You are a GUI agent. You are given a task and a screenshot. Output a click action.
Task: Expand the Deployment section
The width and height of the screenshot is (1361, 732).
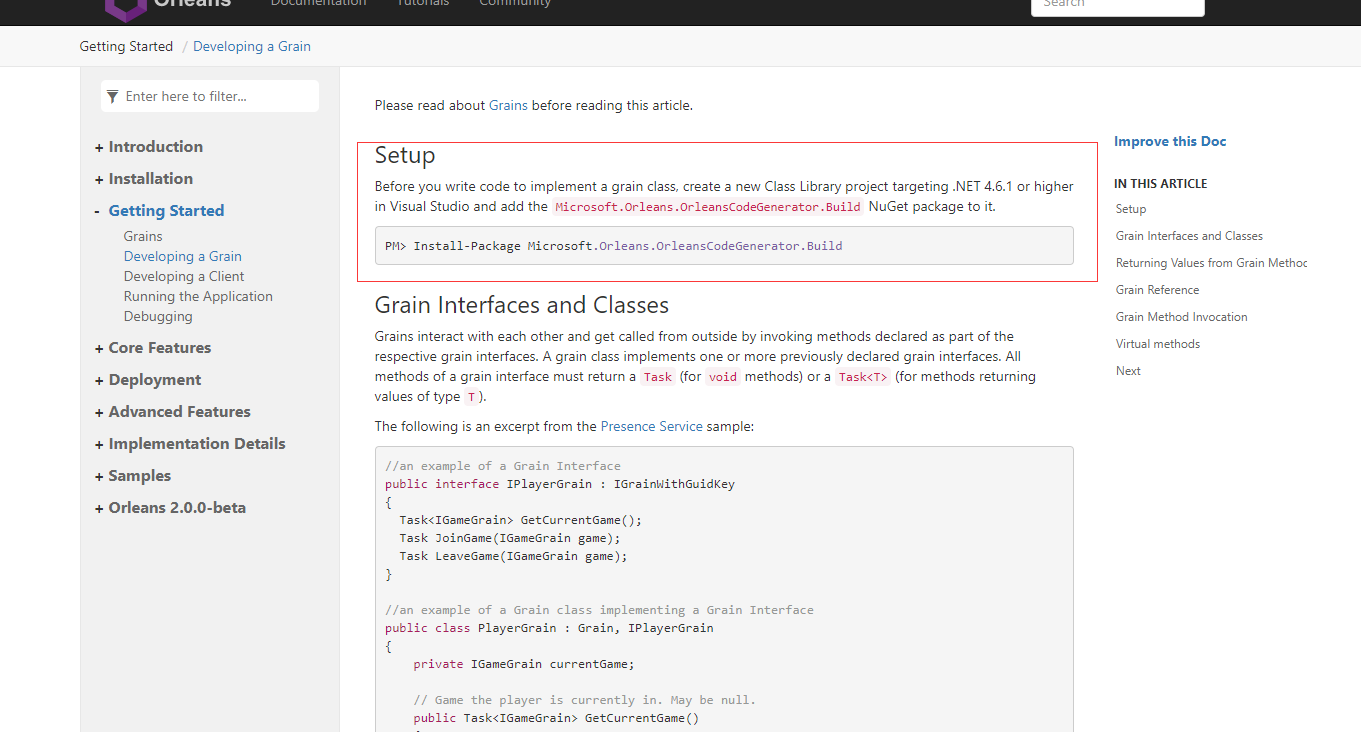[x=98, y=379]
